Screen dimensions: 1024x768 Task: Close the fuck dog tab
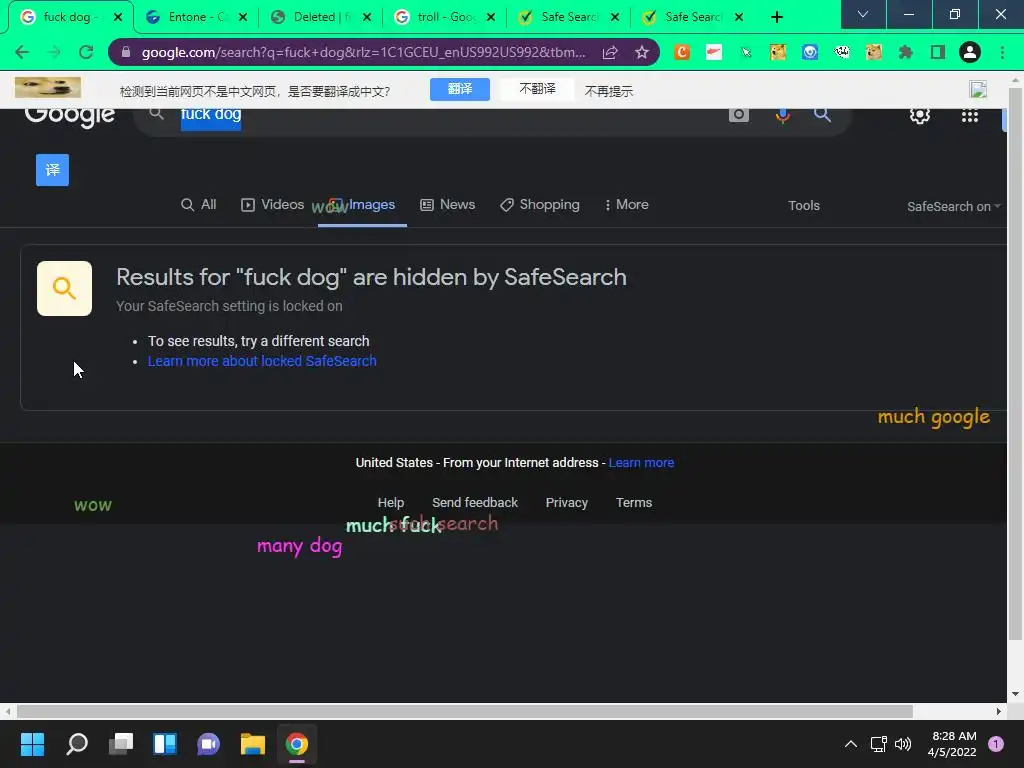[x=118, y=17]
